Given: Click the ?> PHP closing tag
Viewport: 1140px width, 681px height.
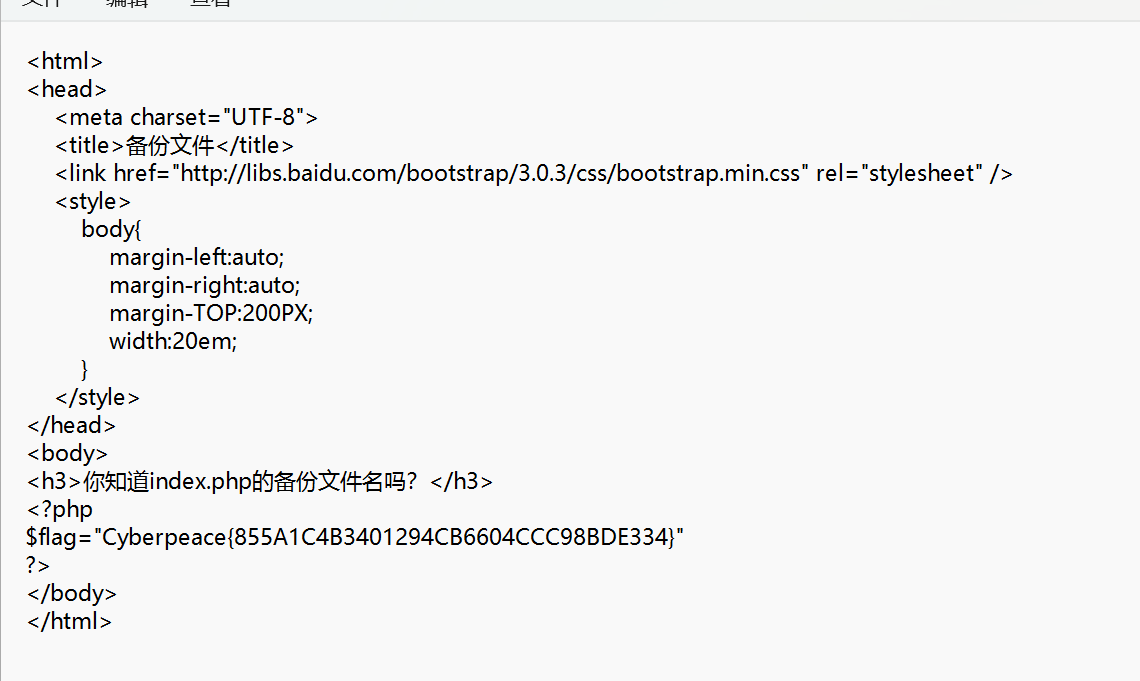Looking at the screenshot, I should coord(38,565).
